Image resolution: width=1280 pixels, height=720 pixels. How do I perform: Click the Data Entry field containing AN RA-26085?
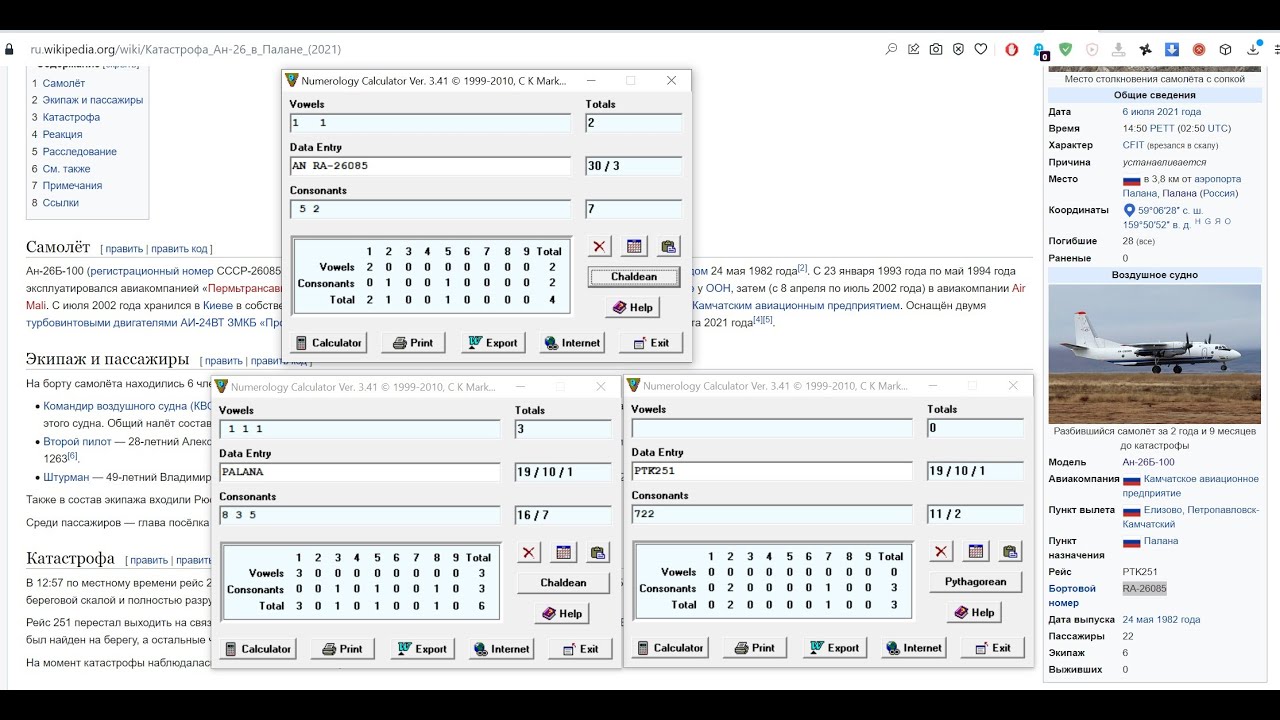click(430, 166)
